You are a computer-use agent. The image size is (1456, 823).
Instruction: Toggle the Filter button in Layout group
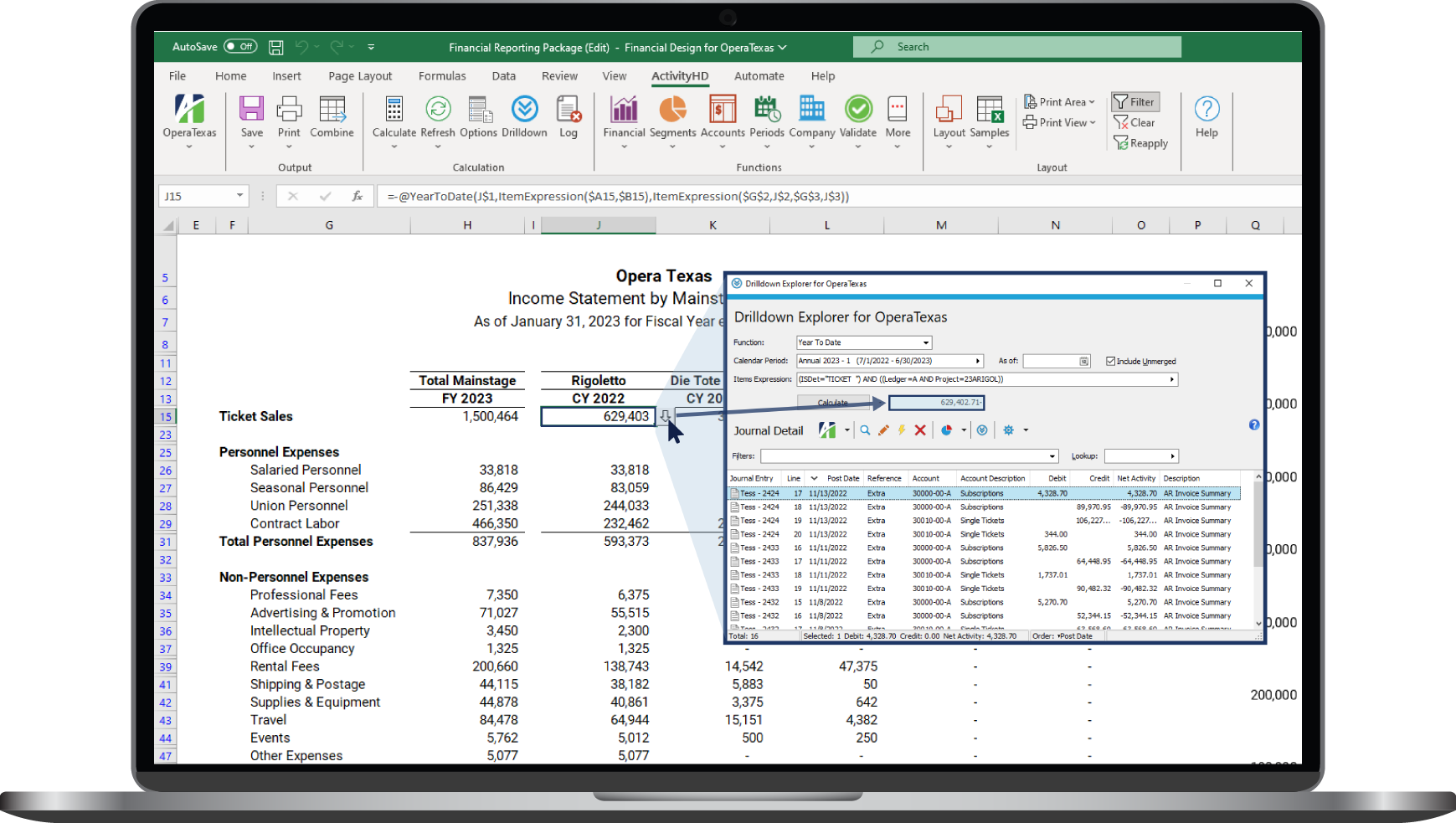[1134, 102]
